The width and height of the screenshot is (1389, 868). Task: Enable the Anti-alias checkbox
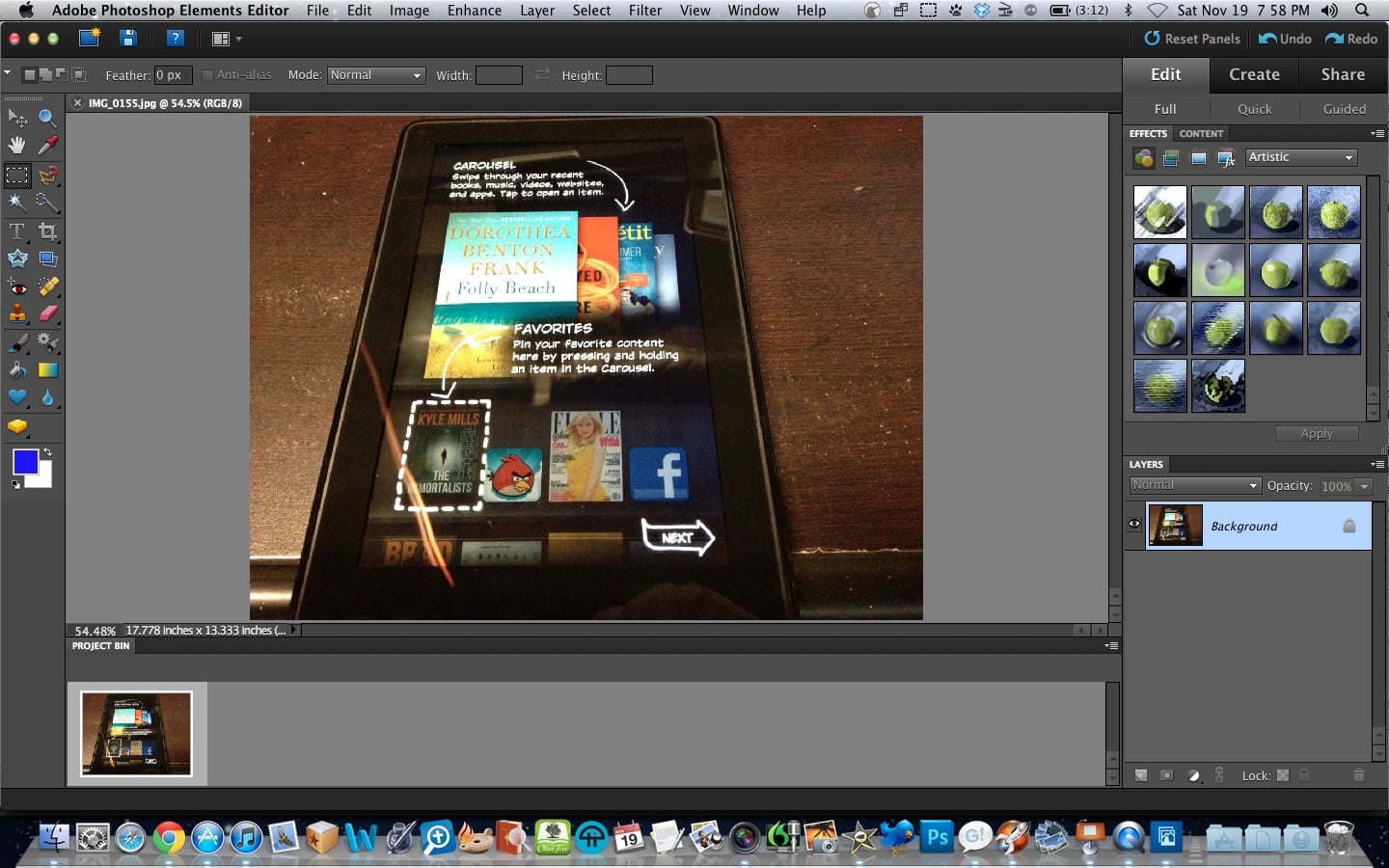(207, 75)
